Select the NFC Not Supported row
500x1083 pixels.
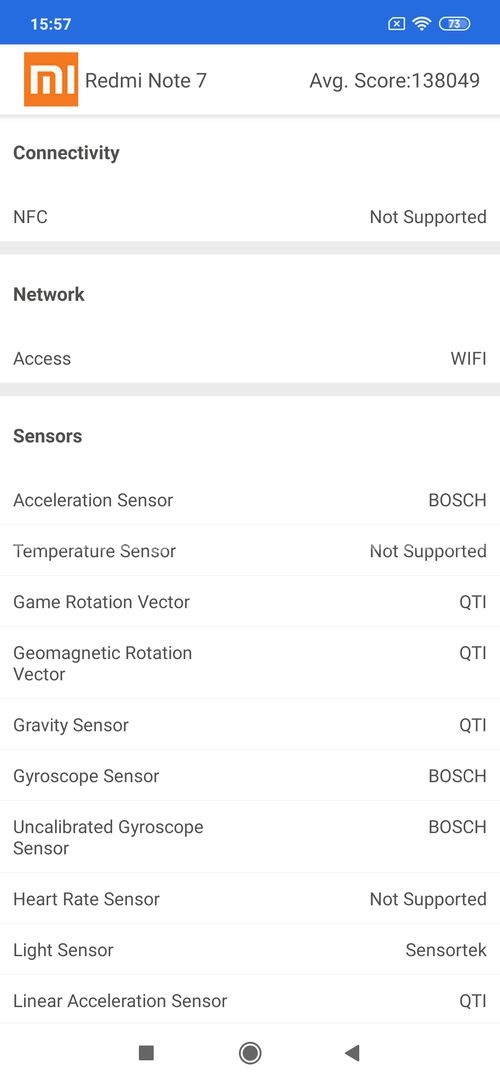[250, 217]
